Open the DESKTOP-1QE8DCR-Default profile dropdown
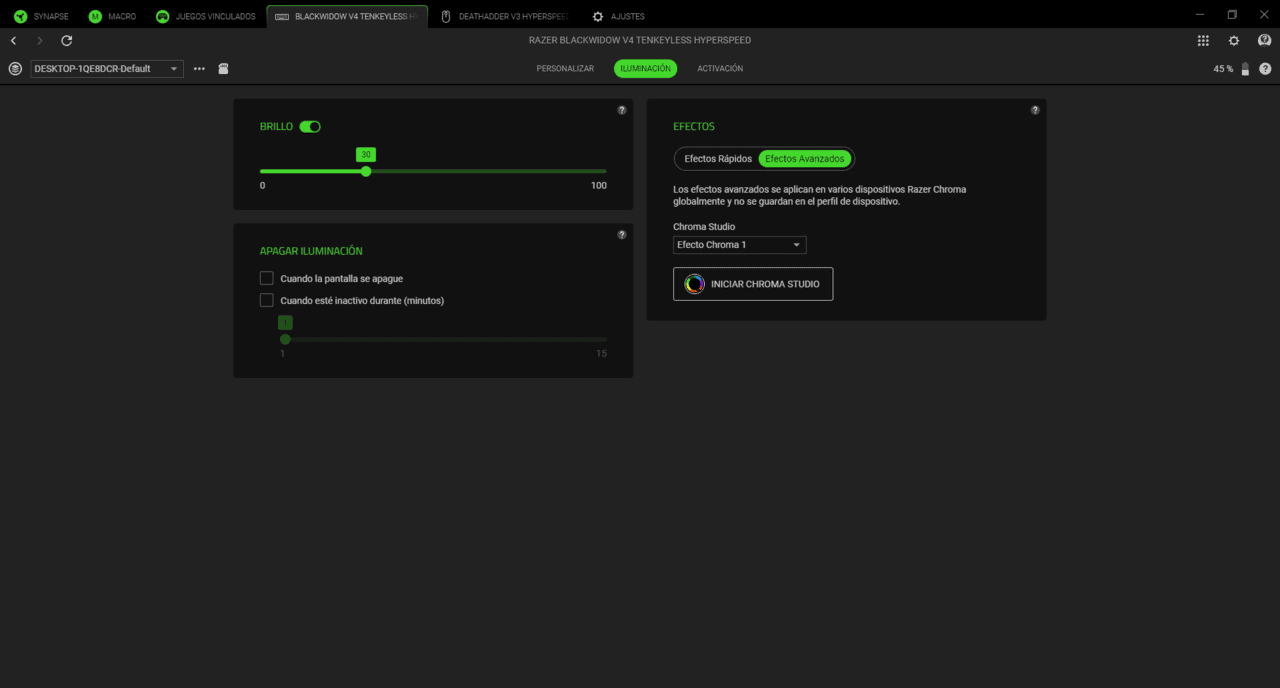The width and height of the screenshot is (1280, 688). pos(107,69)
